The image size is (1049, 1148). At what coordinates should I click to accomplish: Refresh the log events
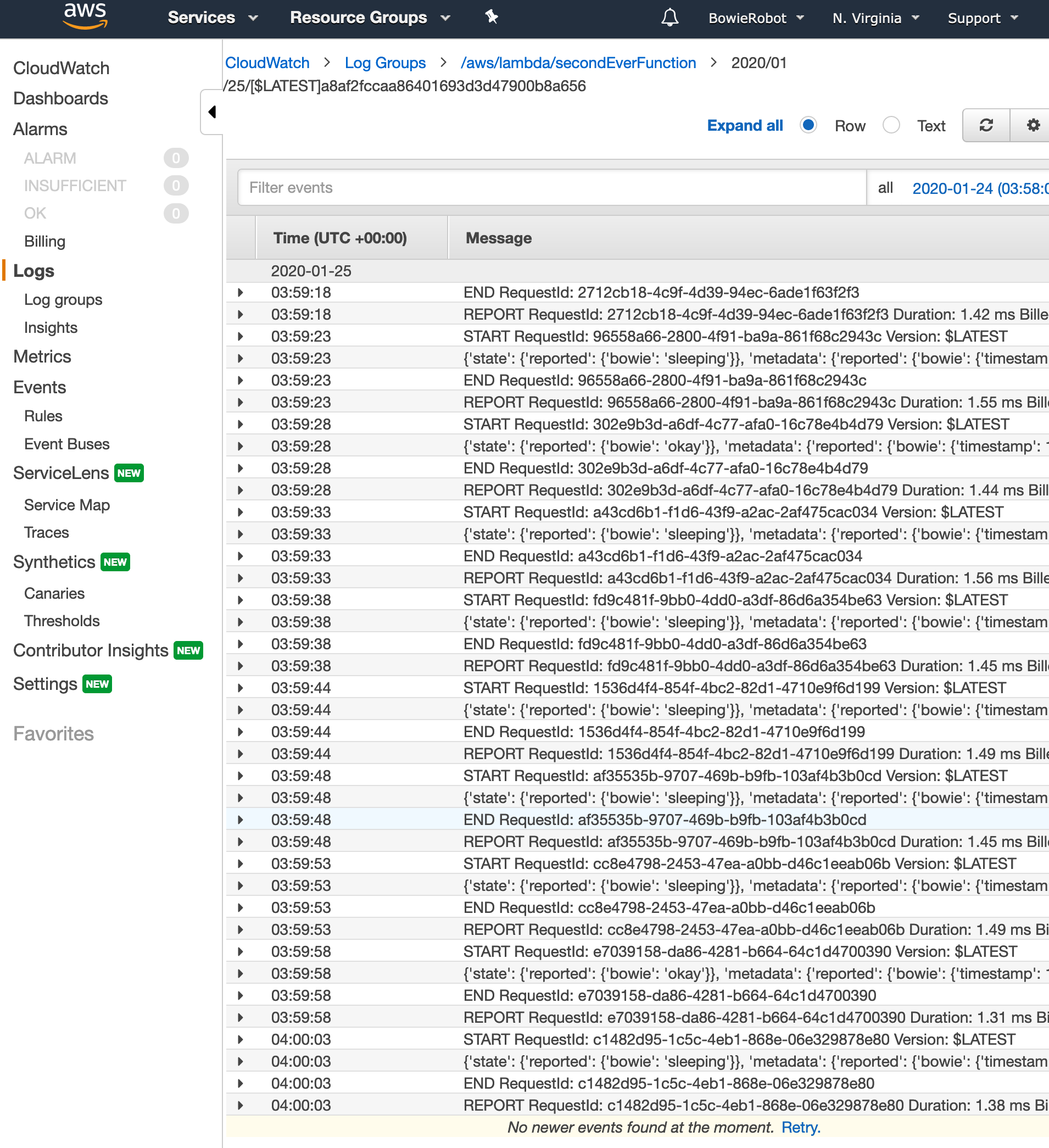pos(986,125)
